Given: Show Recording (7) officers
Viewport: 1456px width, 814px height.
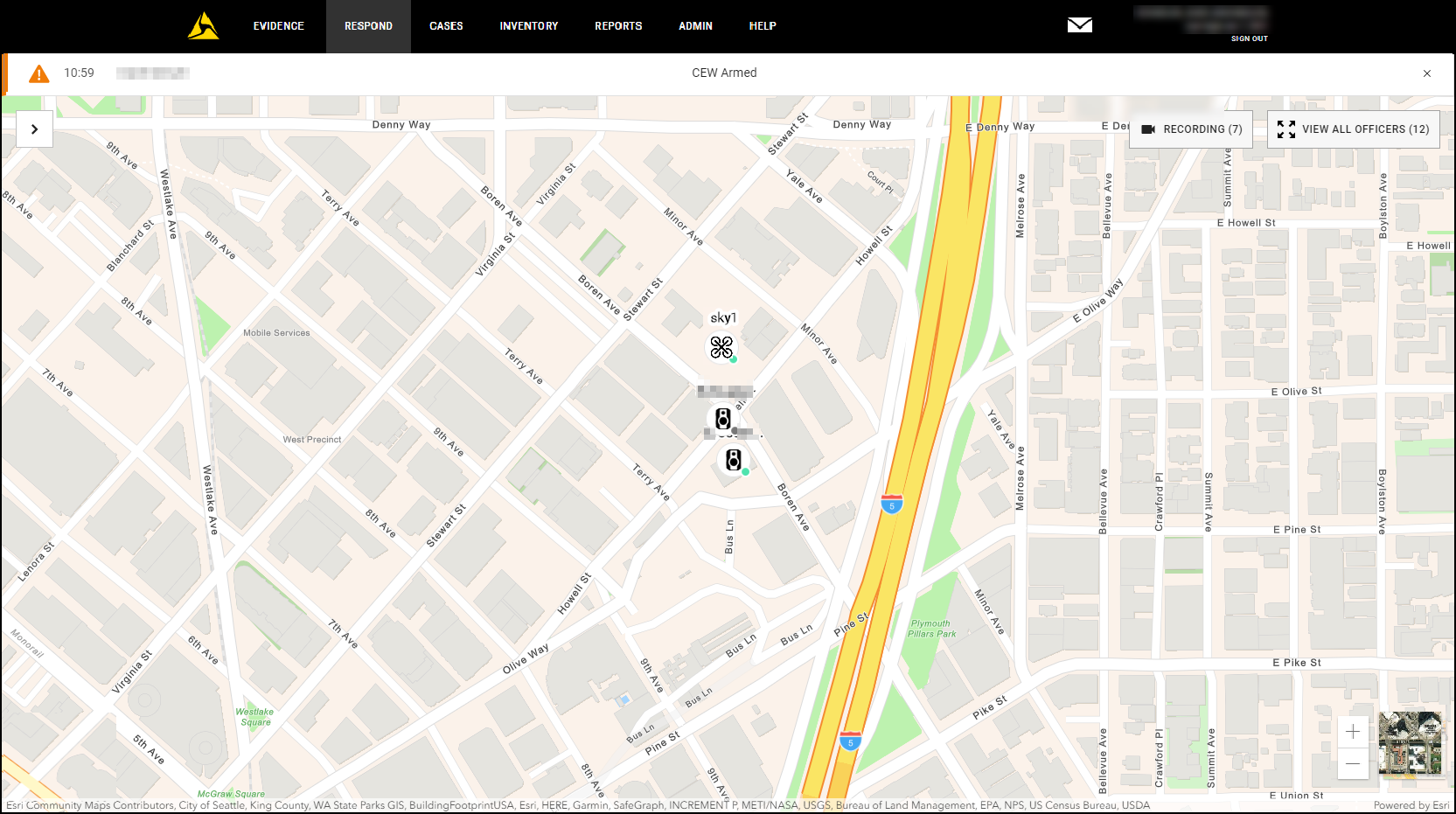Looking at the screenshot, I should pos(1191,129).
